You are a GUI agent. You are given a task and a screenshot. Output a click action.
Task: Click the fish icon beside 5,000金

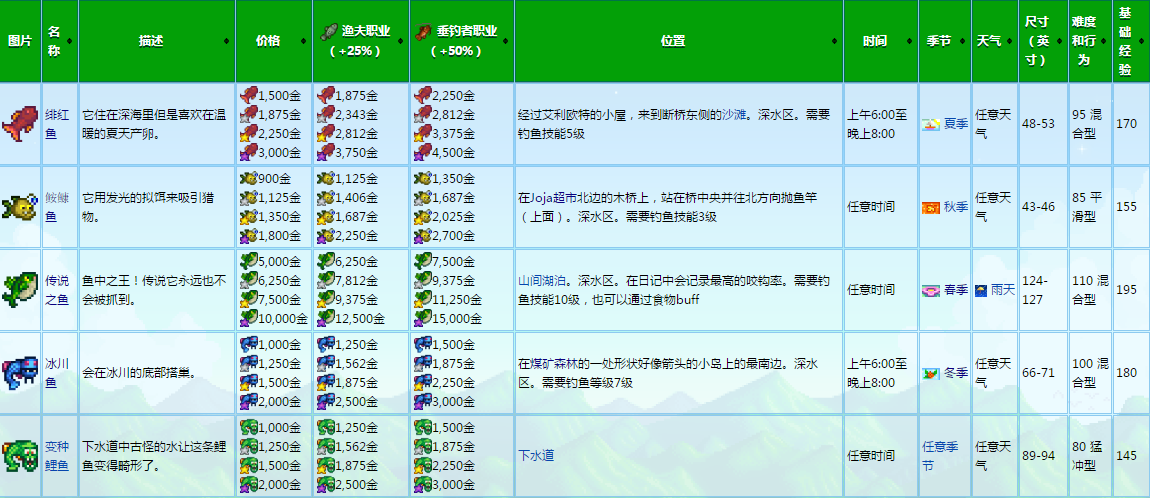248,261
